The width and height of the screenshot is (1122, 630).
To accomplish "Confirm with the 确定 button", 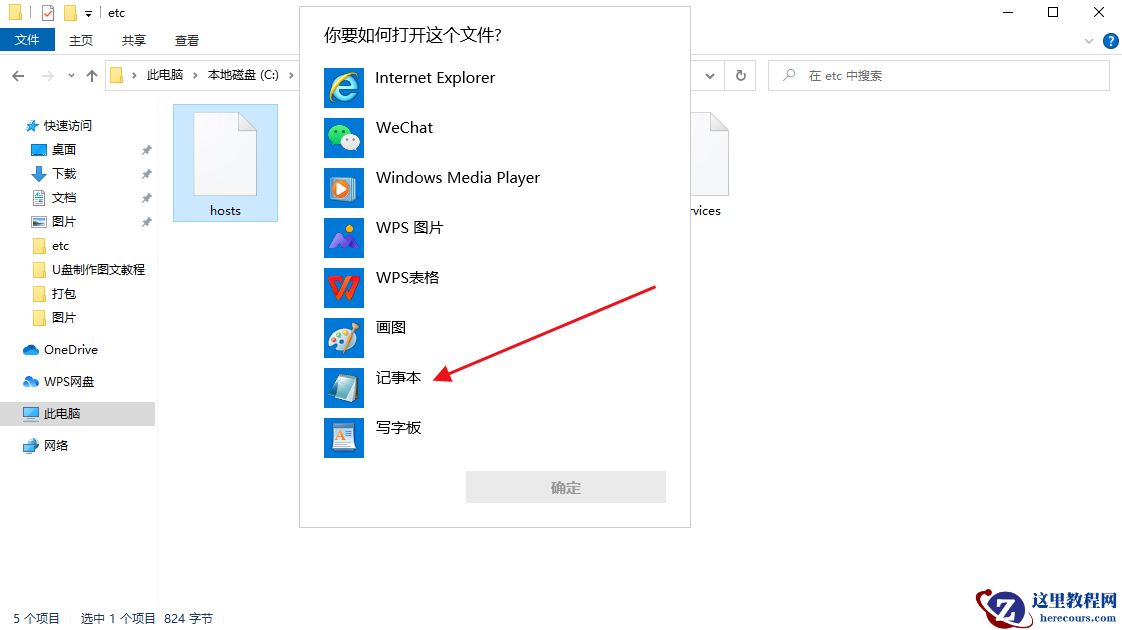I will [x=565, y=487].
